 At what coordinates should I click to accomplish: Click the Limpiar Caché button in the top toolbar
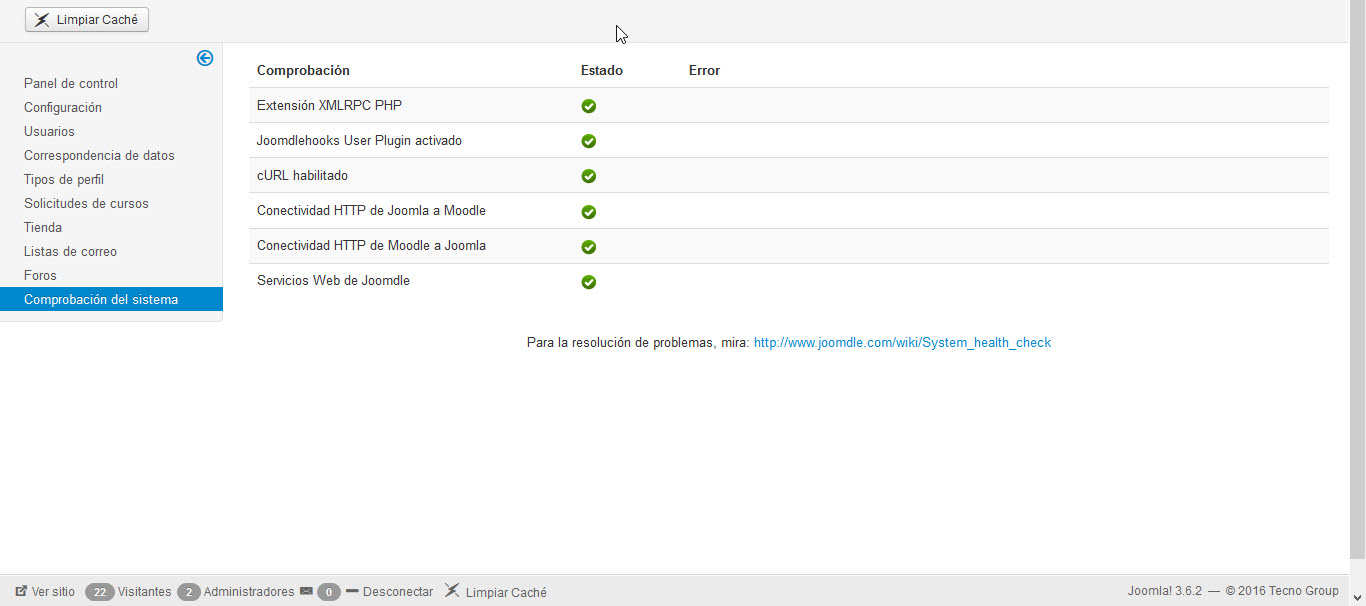click(x=87, y=20)
